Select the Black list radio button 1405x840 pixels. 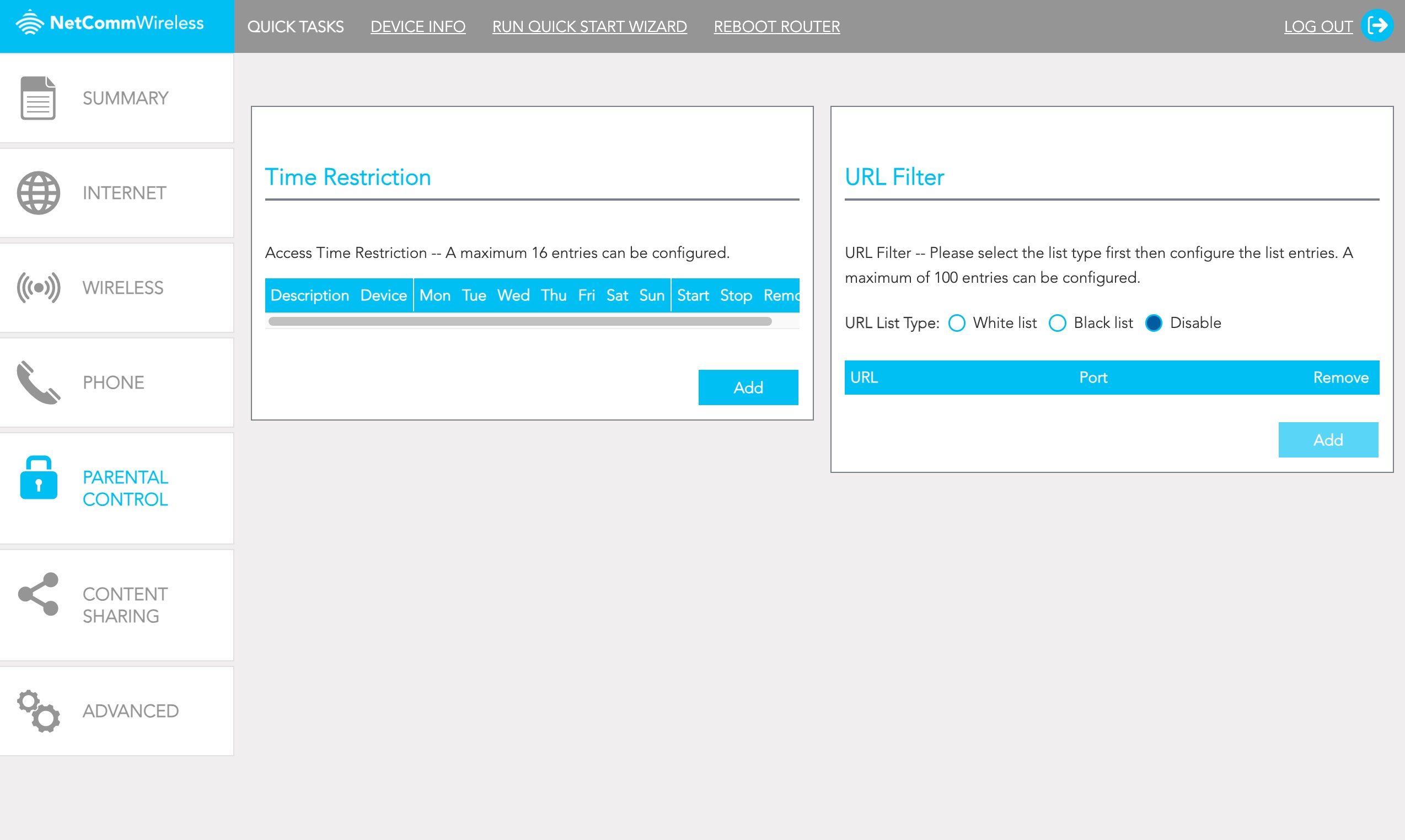tap(1057, 323)
